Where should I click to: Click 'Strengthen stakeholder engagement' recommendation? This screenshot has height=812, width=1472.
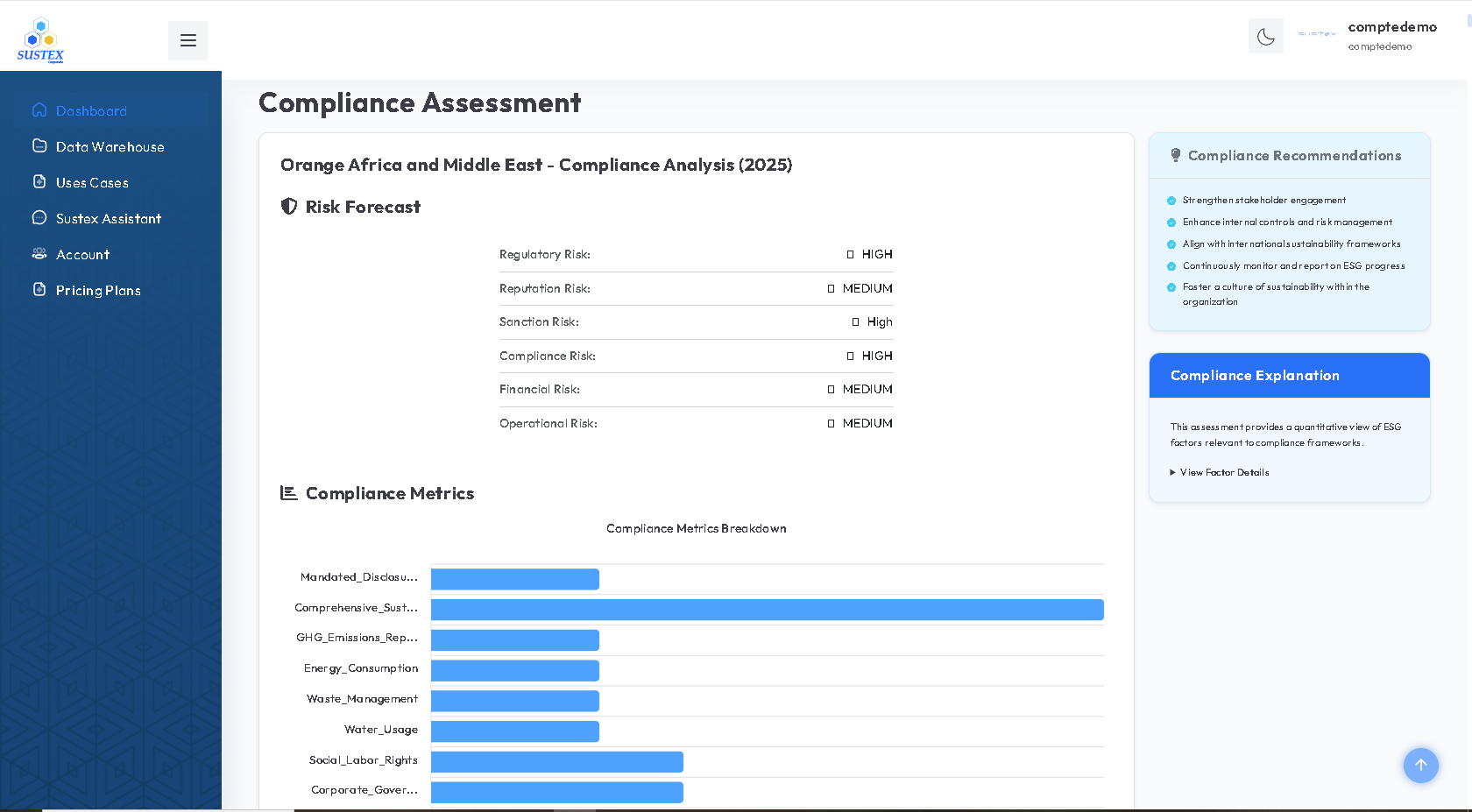(1263, 201)
